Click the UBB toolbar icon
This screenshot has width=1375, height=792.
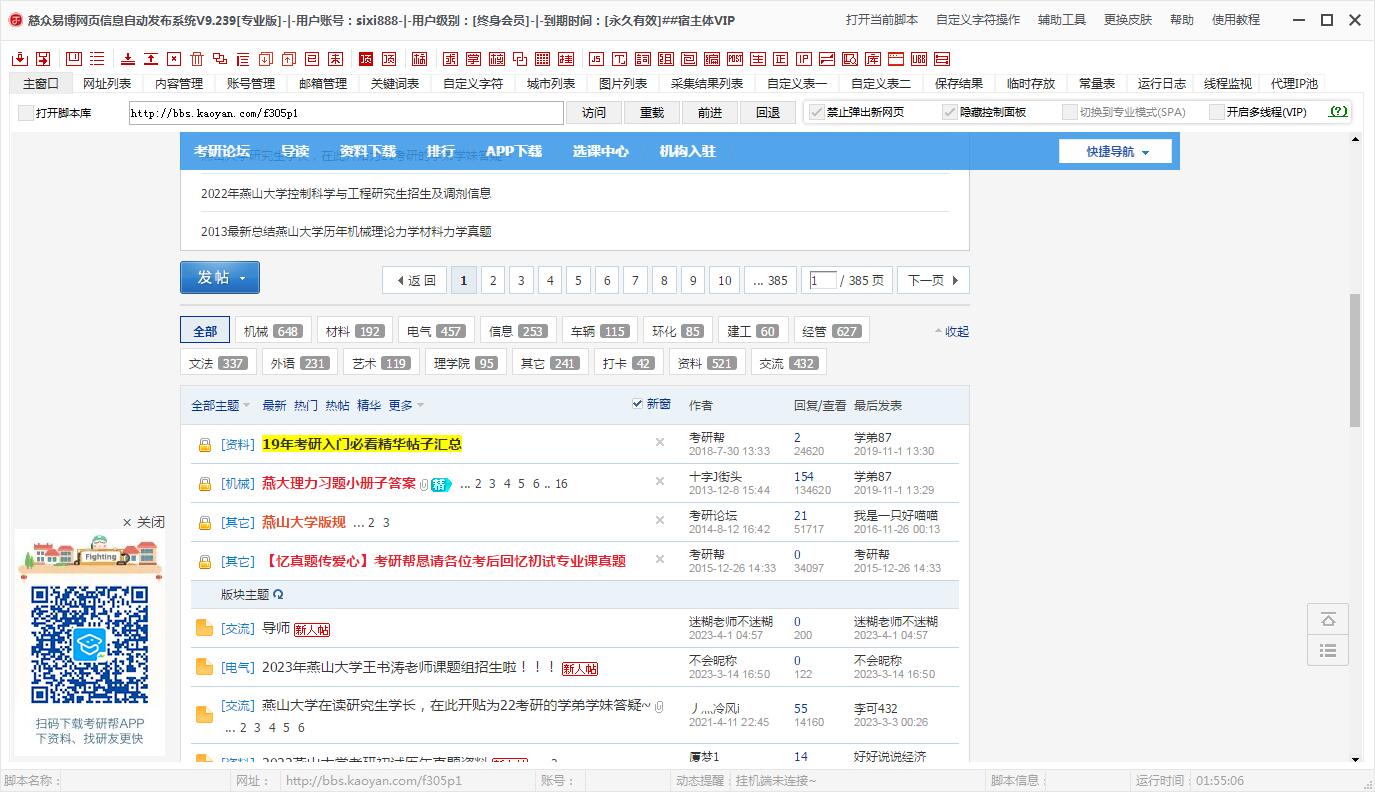(919, 59)
